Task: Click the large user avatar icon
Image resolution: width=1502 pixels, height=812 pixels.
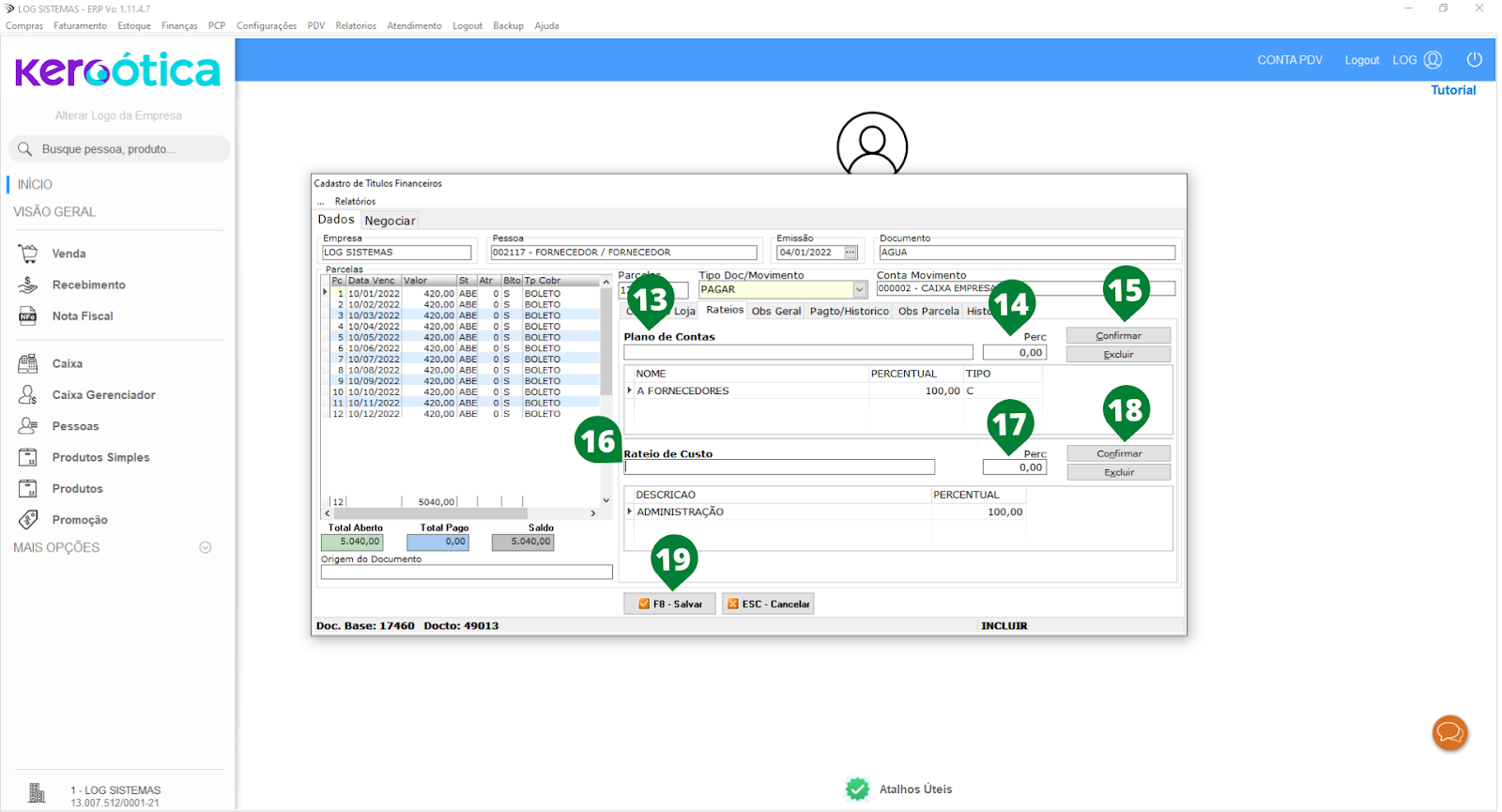Action: coord(872,144)
